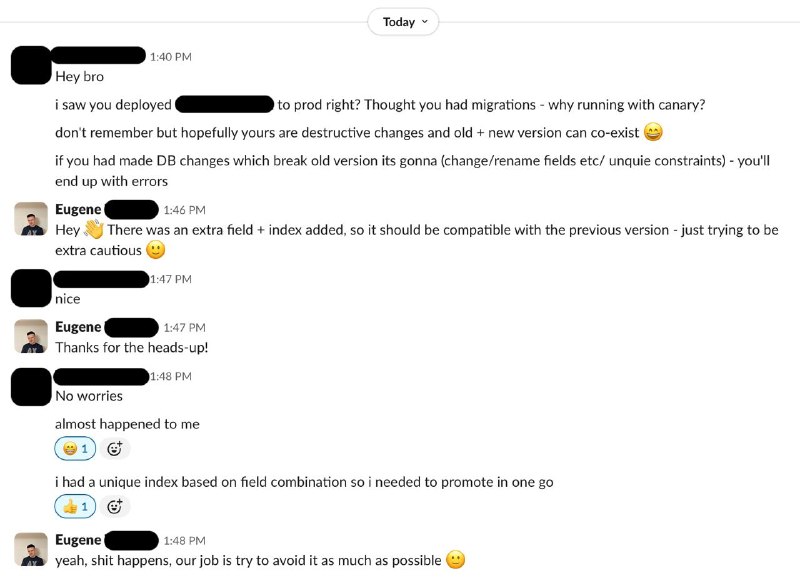Image resolution: width=800 pixels, height=583 pixels.
Task: Click the 1:40 PM timestamp
Action: (171, 57)
